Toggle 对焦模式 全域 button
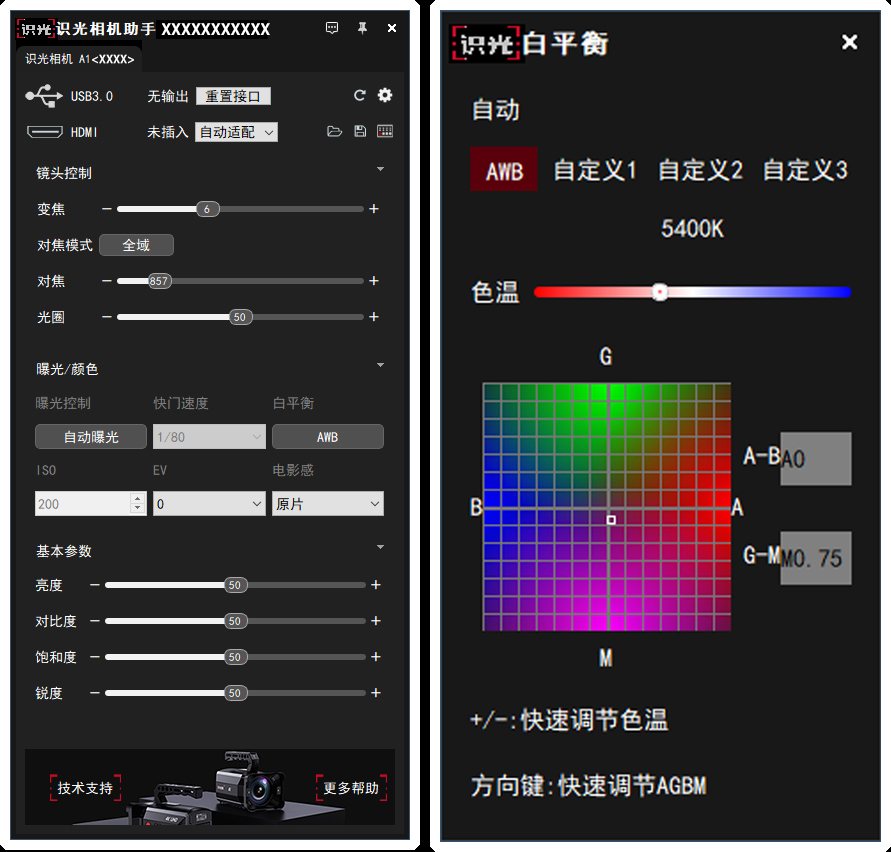 pos(136,245)
